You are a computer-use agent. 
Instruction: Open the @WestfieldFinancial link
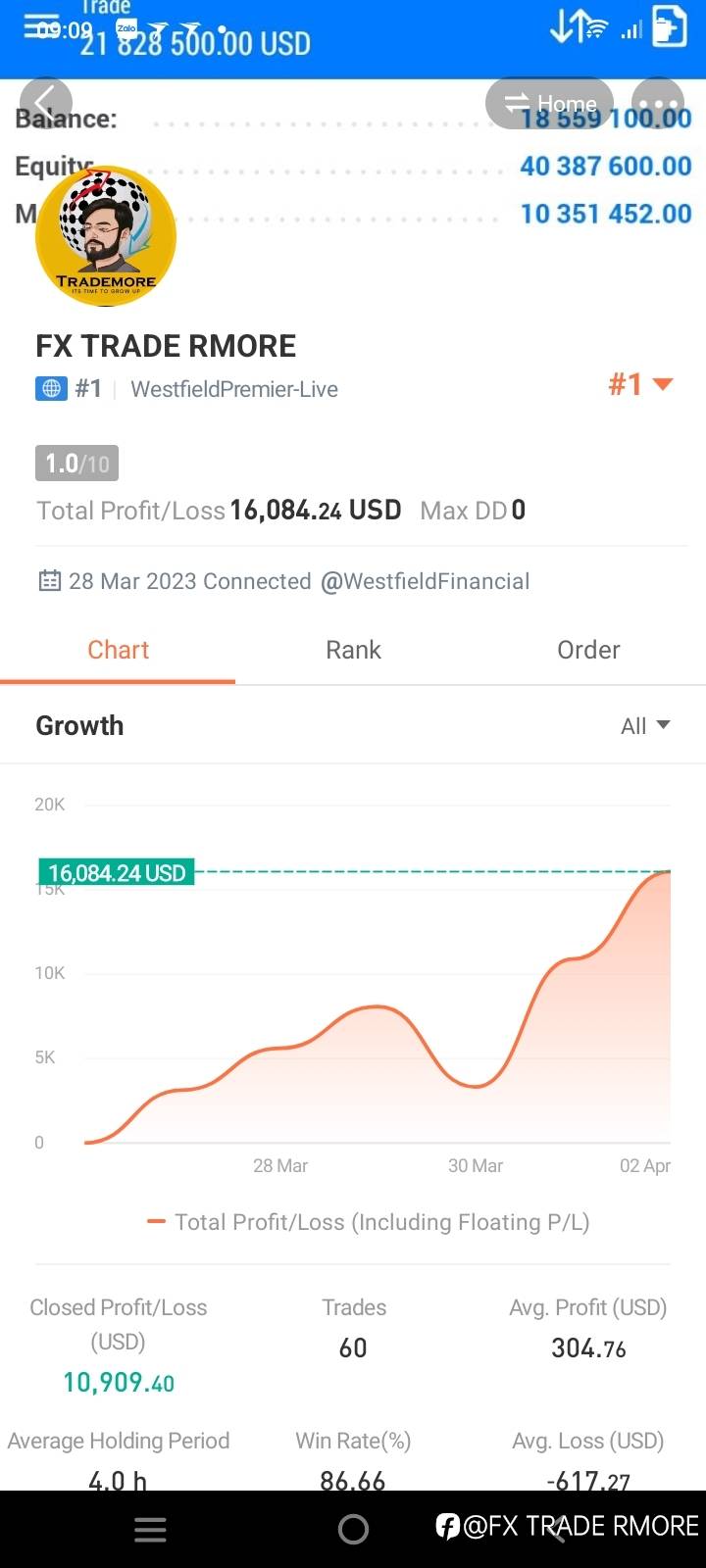coord(425,581)
